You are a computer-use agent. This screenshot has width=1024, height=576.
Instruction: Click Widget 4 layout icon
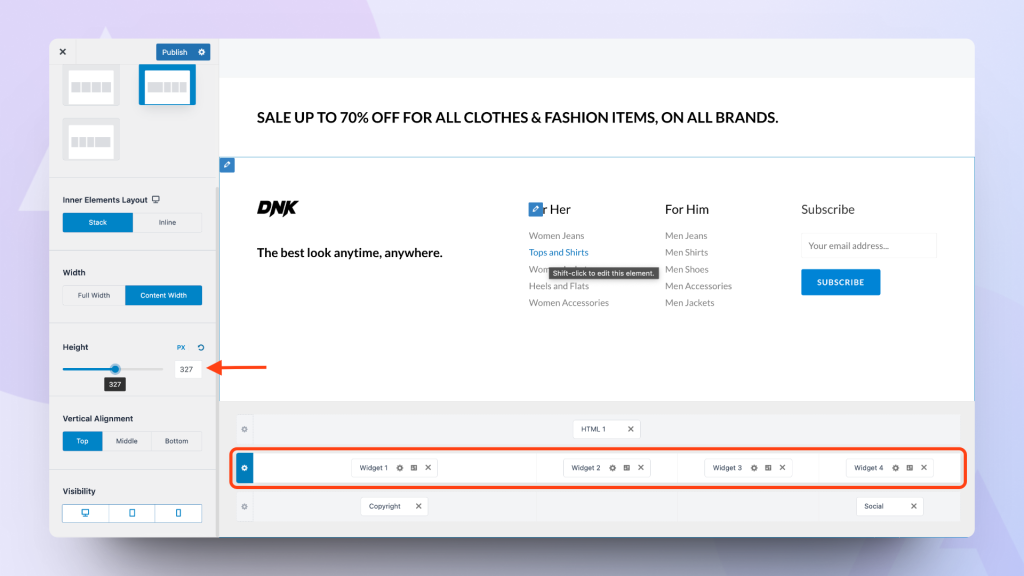[910, 468]
